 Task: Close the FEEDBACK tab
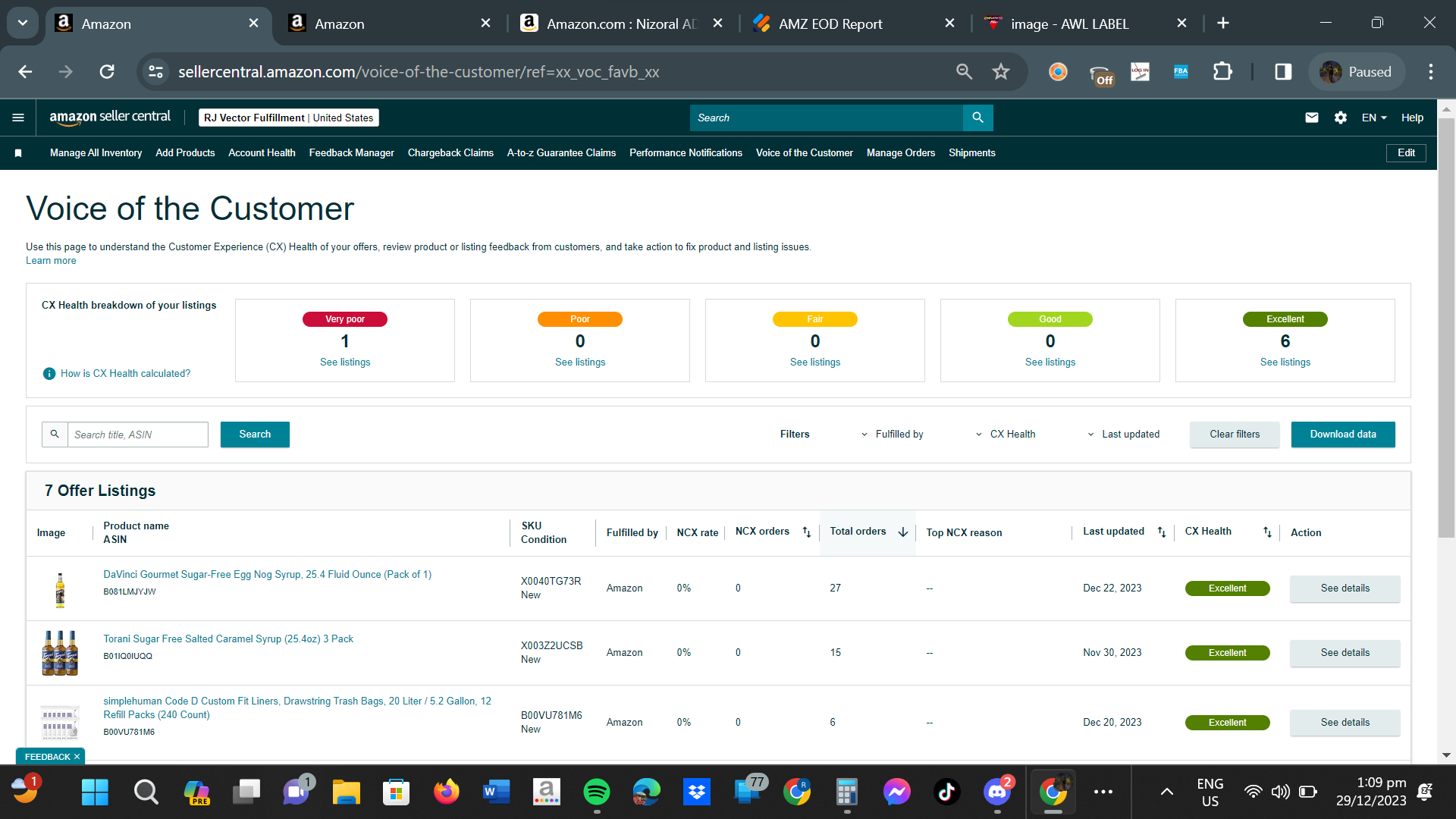77,757
